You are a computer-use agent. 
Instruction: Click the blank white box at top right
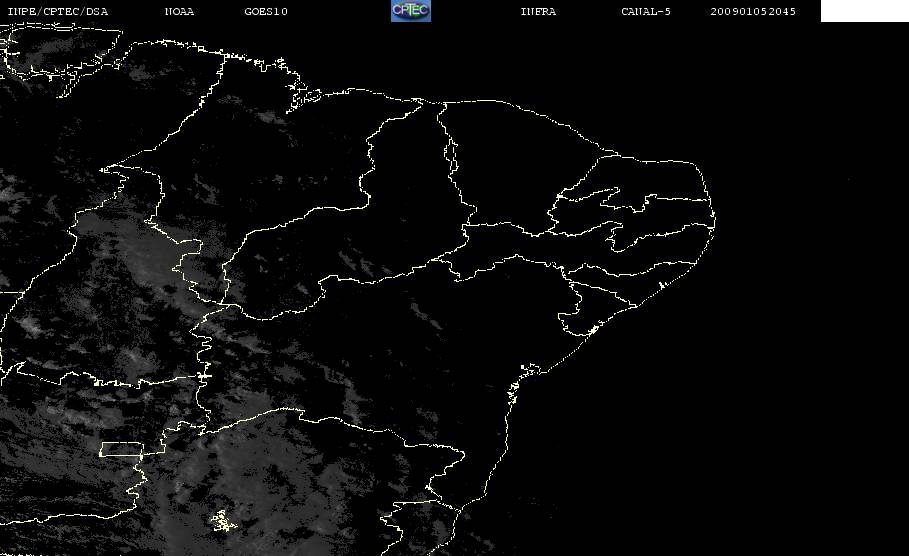(864, 10)
